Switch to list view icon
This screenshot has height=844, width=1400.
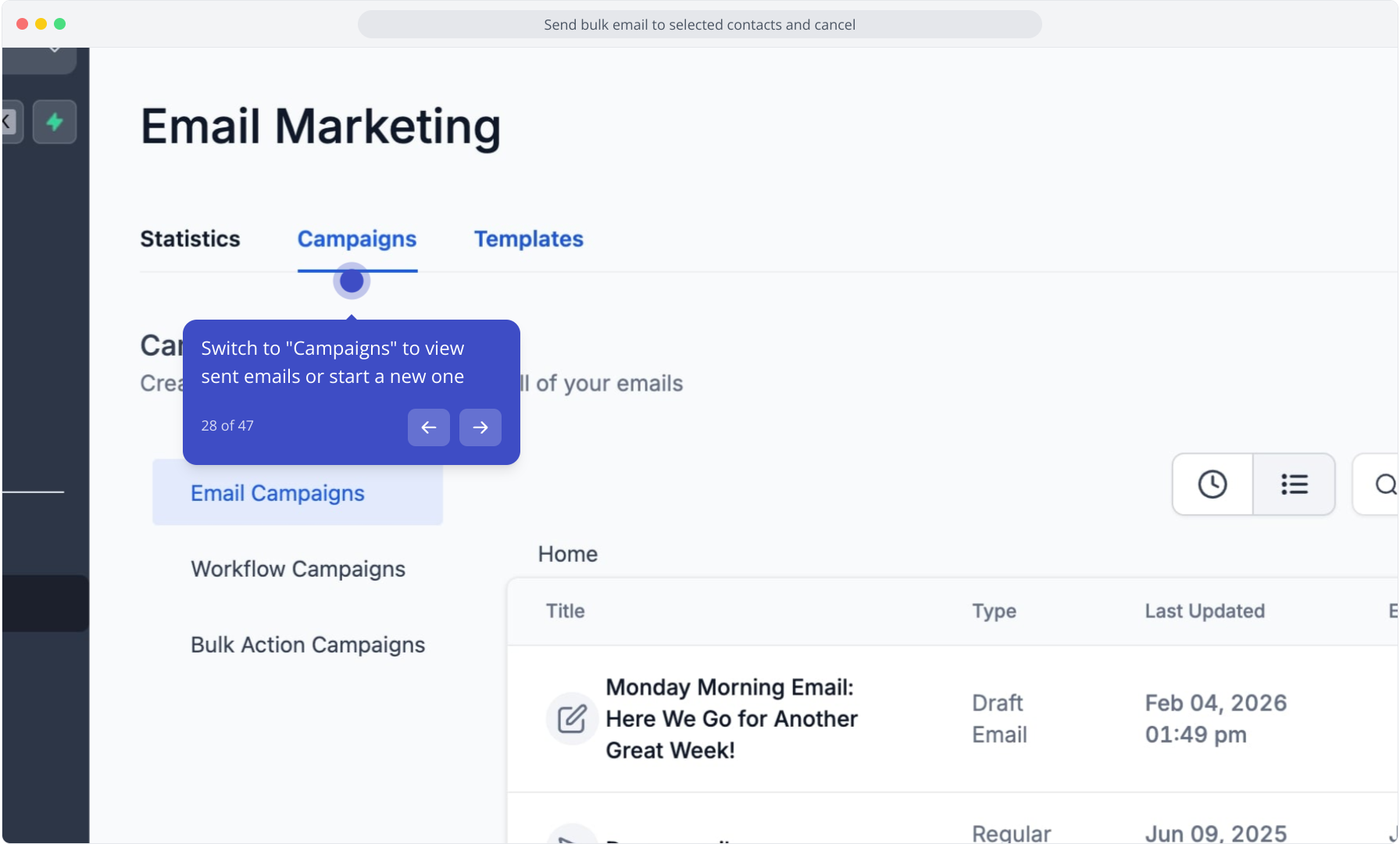pos(1294,485)
